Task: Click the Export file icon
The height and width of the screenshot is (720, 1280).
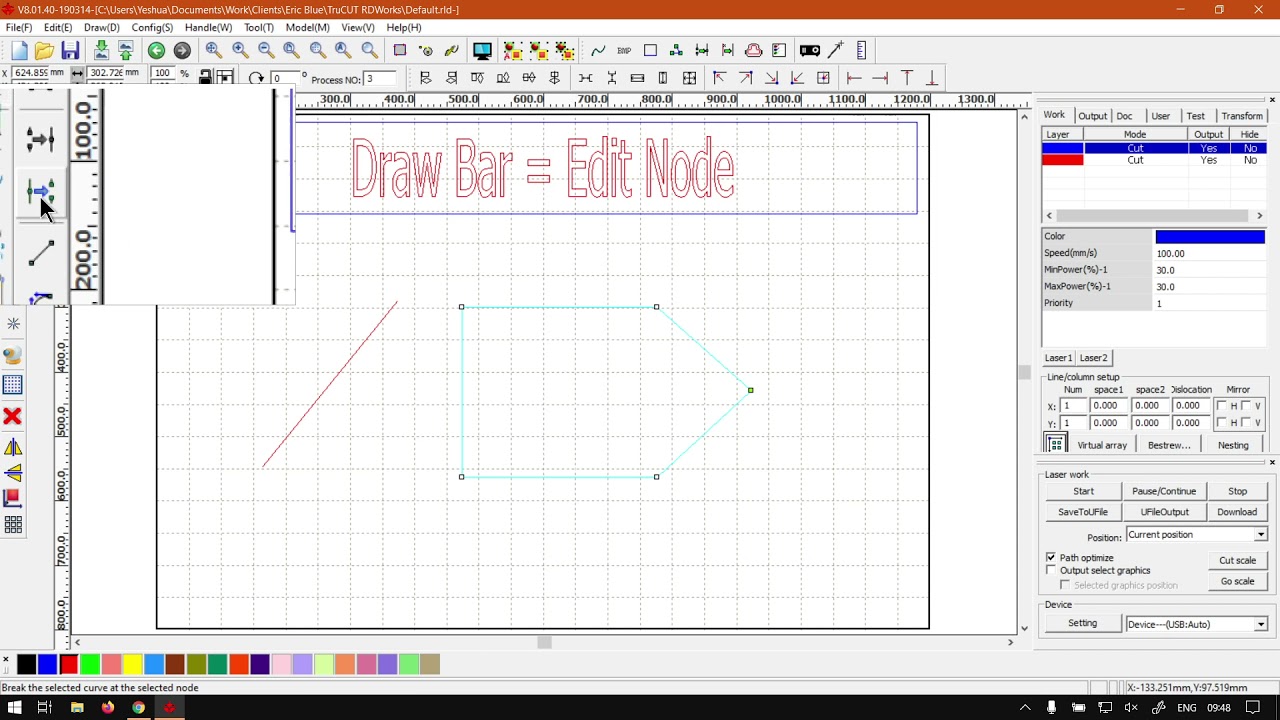Action: click(126, 51)
